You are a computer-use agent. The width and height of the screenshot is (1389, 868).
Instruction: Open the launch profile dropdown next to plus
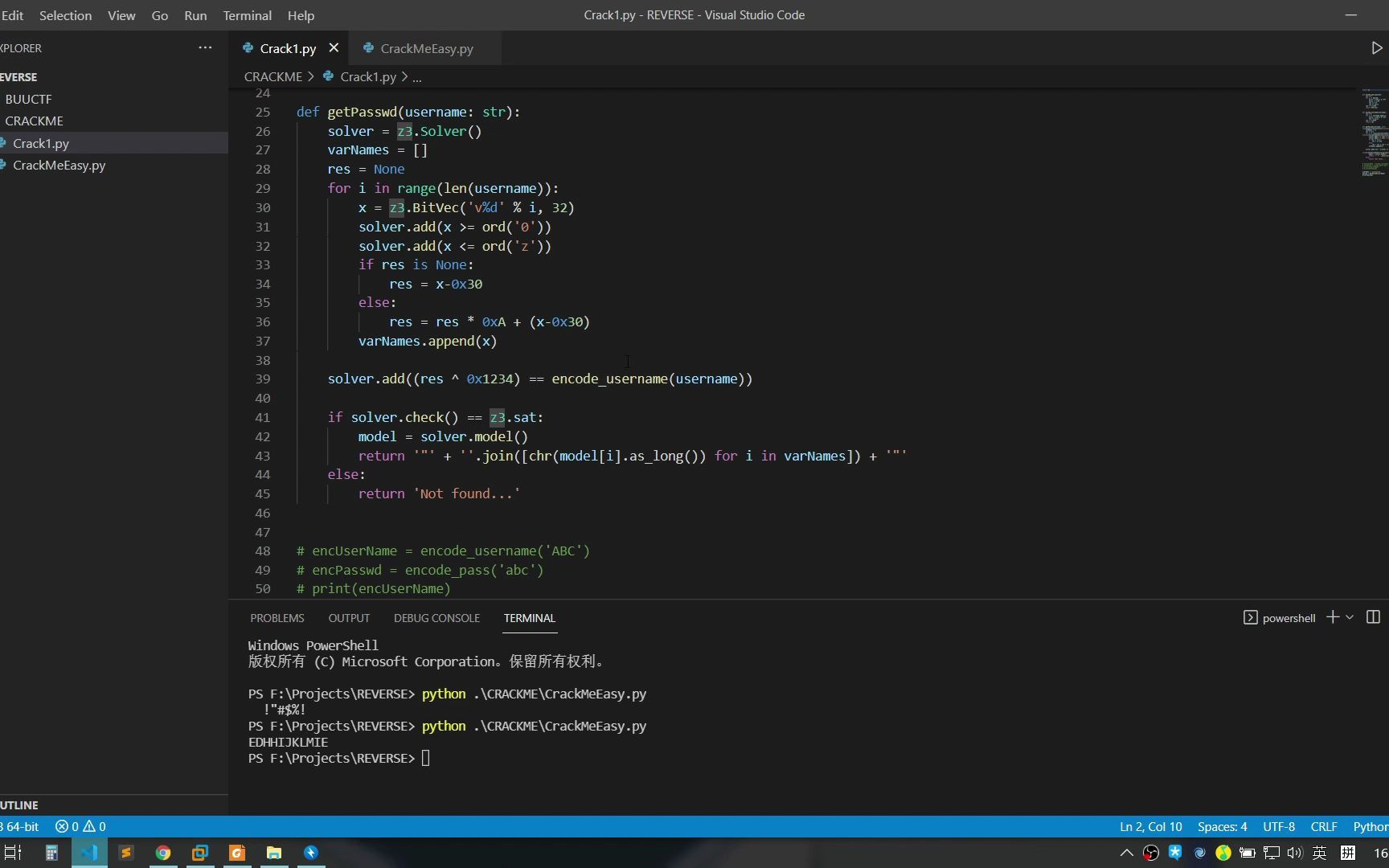[x=1350, y=617]
